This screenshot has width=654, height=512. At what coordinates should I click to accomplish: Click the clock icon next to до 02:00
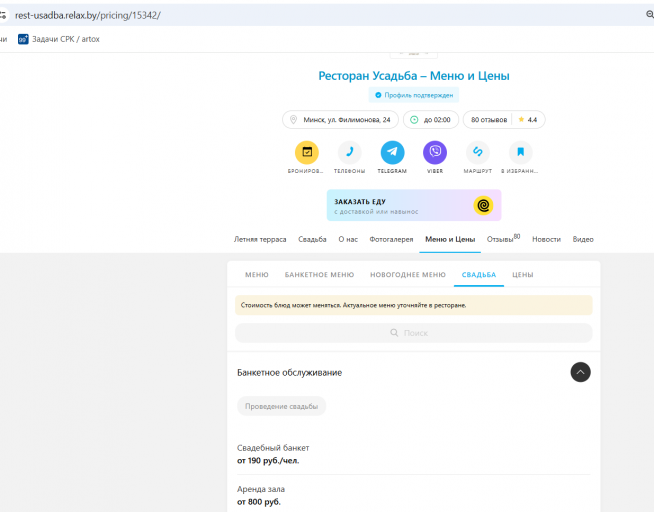tap(414, 120)
